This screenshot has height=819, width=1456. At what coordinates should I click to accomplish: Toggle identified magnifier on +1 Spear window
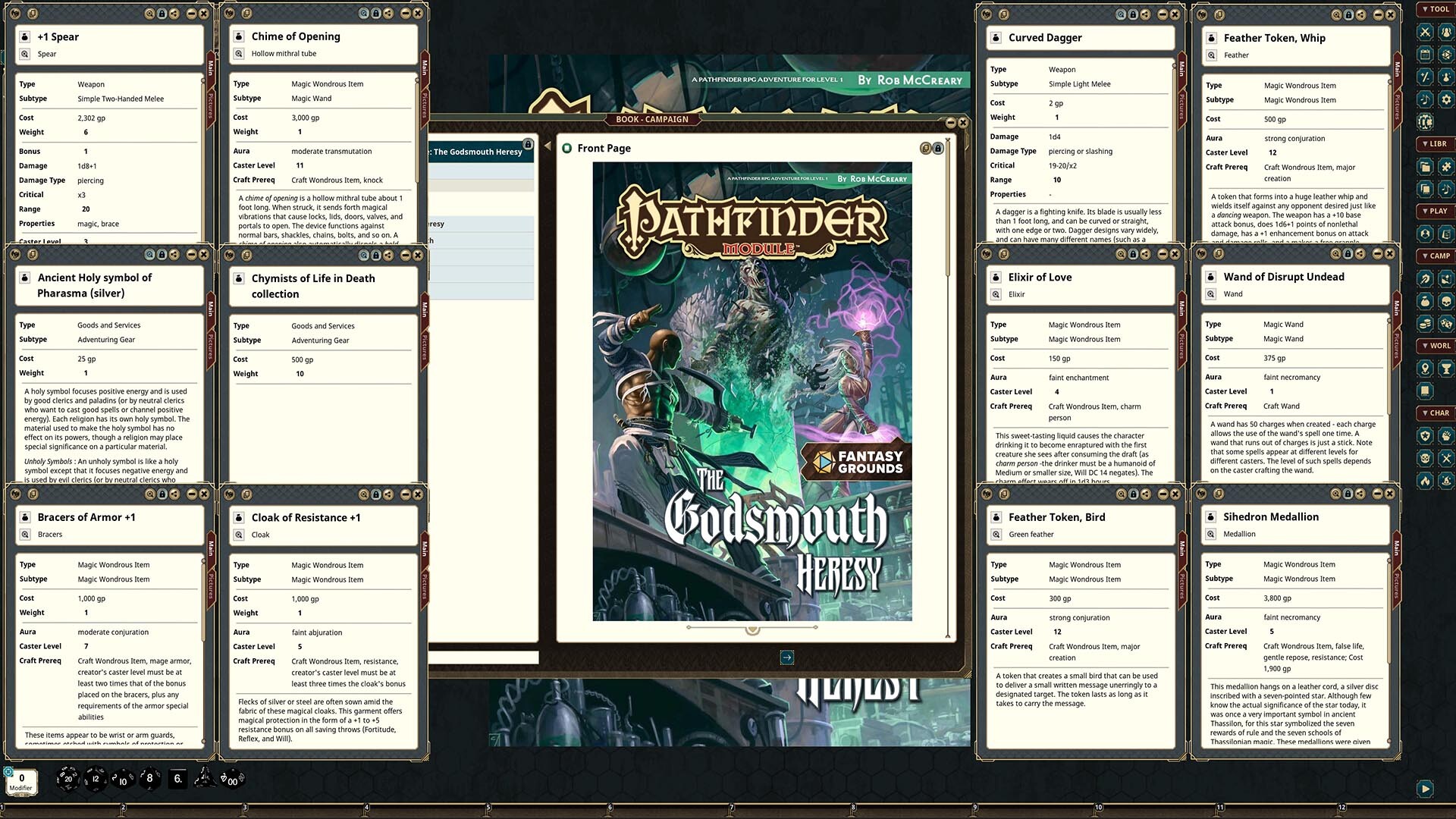point(149,14)
